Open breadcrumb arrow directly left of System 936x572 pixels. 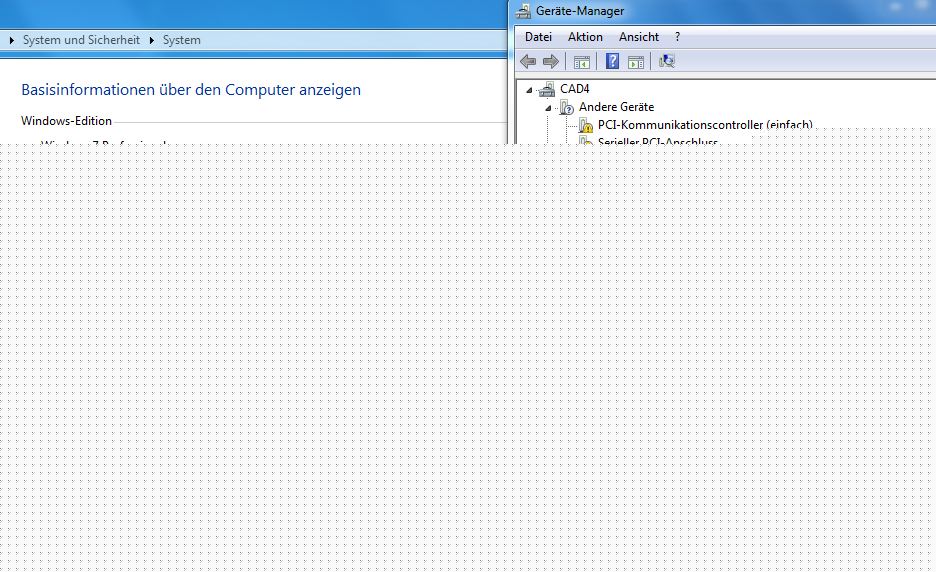152,41
